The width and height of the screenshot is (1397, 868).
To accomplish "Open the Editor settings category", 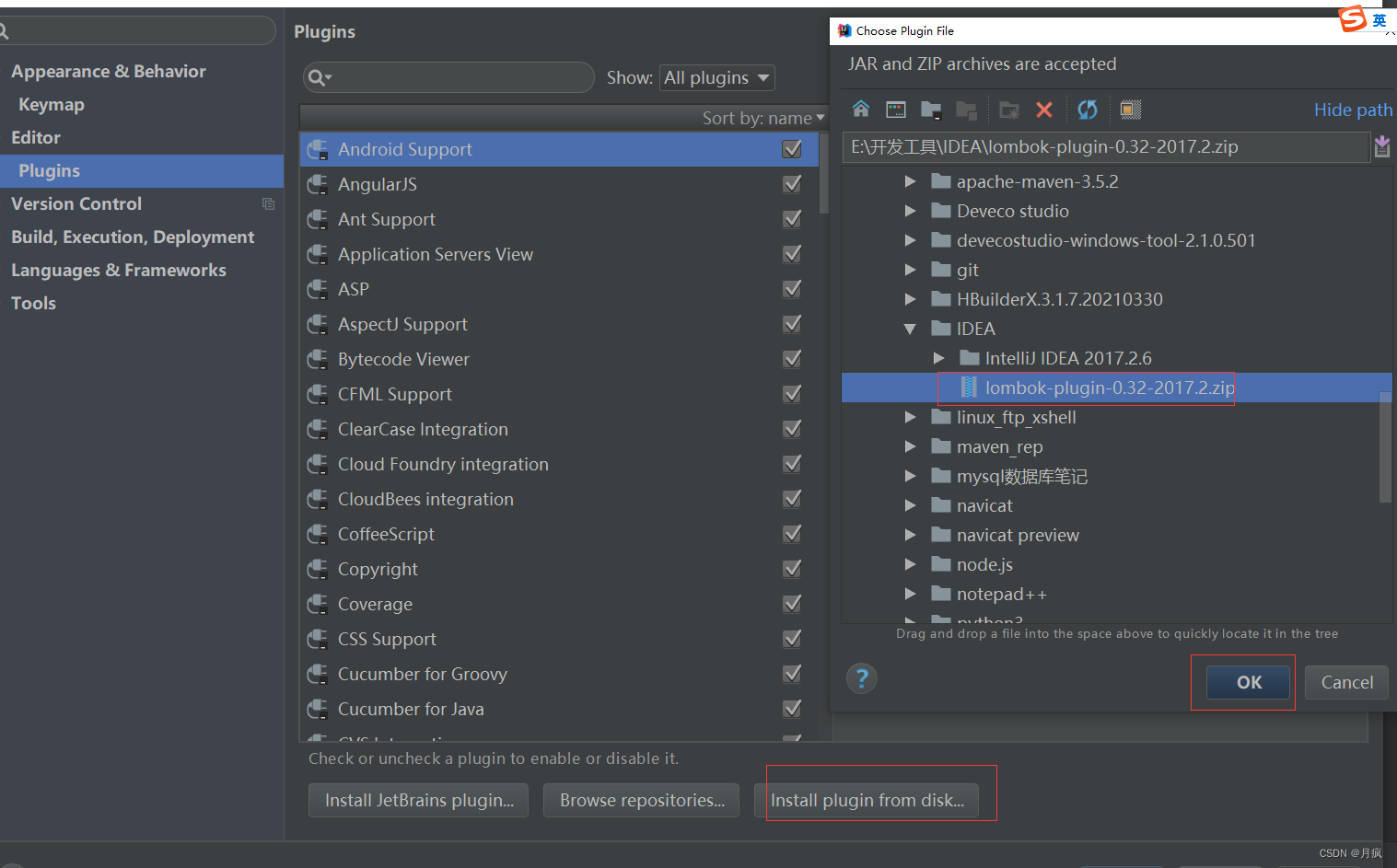I will point(36,138).
